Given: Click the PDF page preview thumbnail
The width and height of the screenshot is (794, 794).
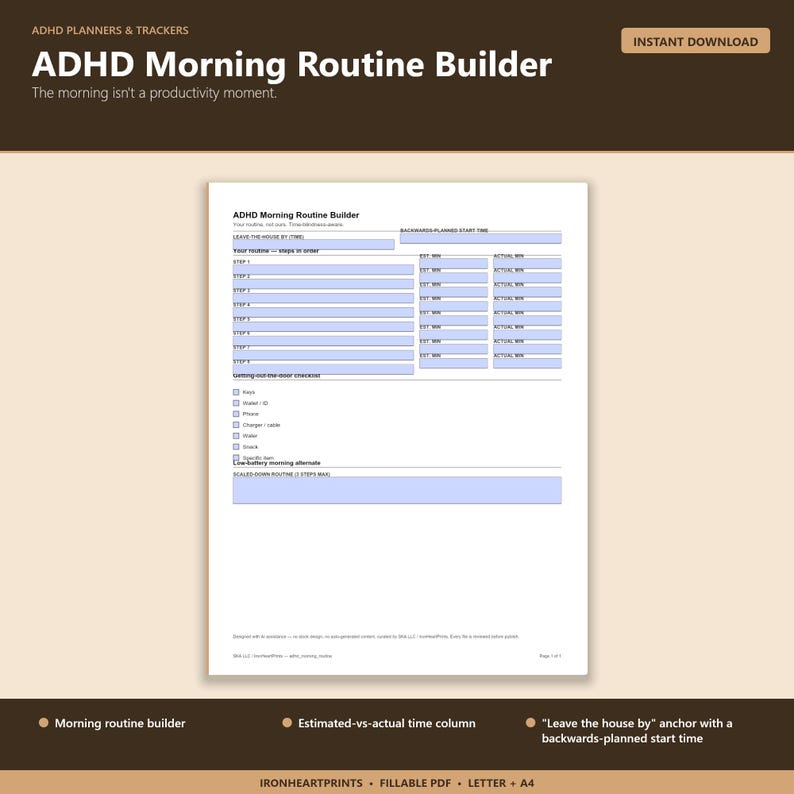Looking at the screenshot, I should pos(398,428).
